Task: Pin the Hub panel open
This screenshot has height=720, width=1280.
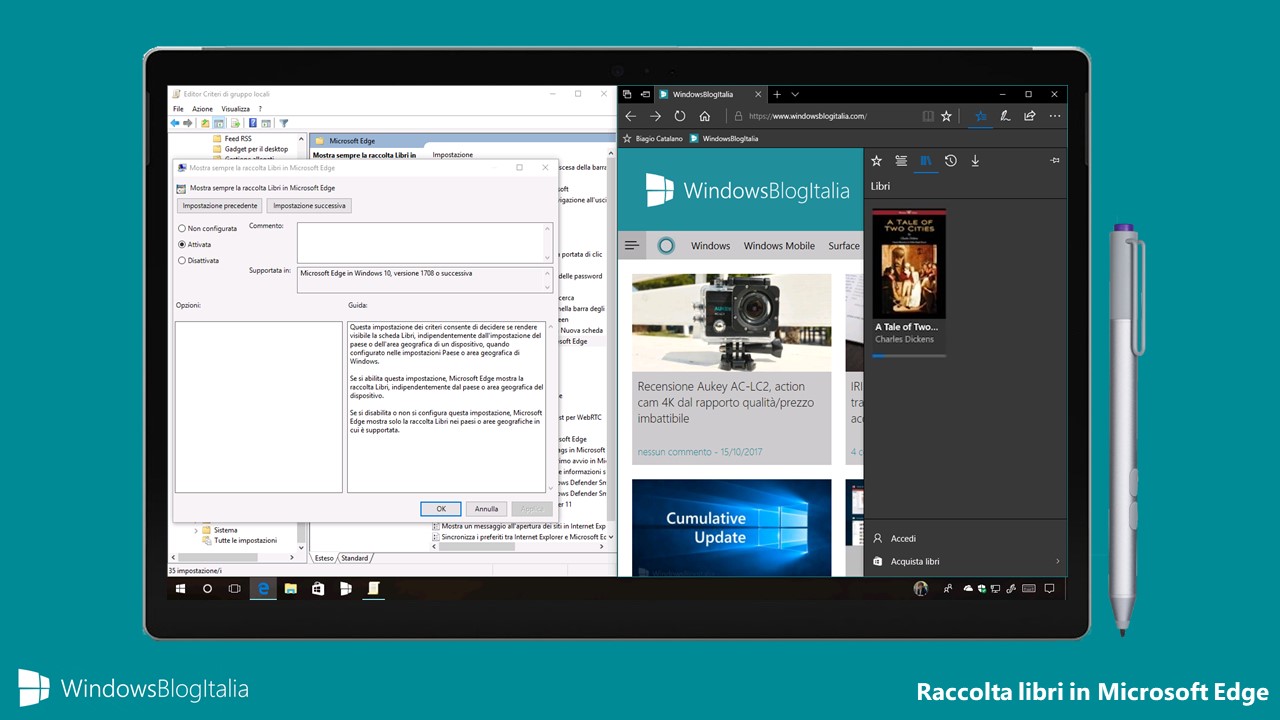Action: tap(1055, 160)
